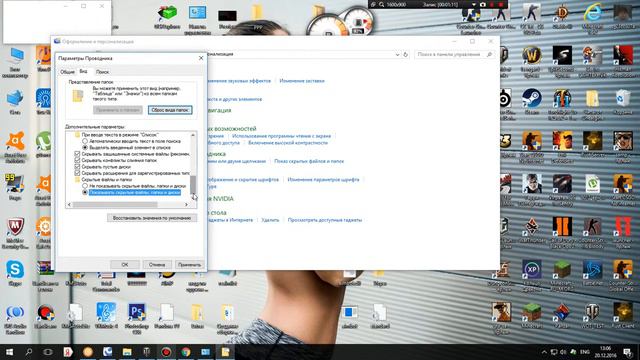The image size is (640, 360).
Task: Open Изменение параметров шрифта link
Action: tap(323, 180)
